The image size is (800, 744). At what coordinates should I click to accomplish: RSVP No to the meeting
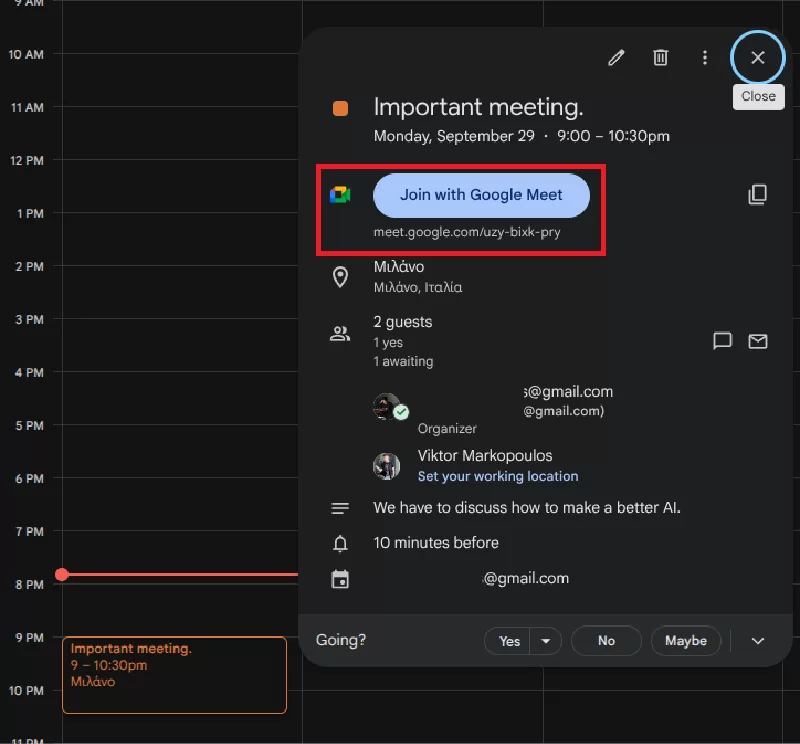(606, 641)
